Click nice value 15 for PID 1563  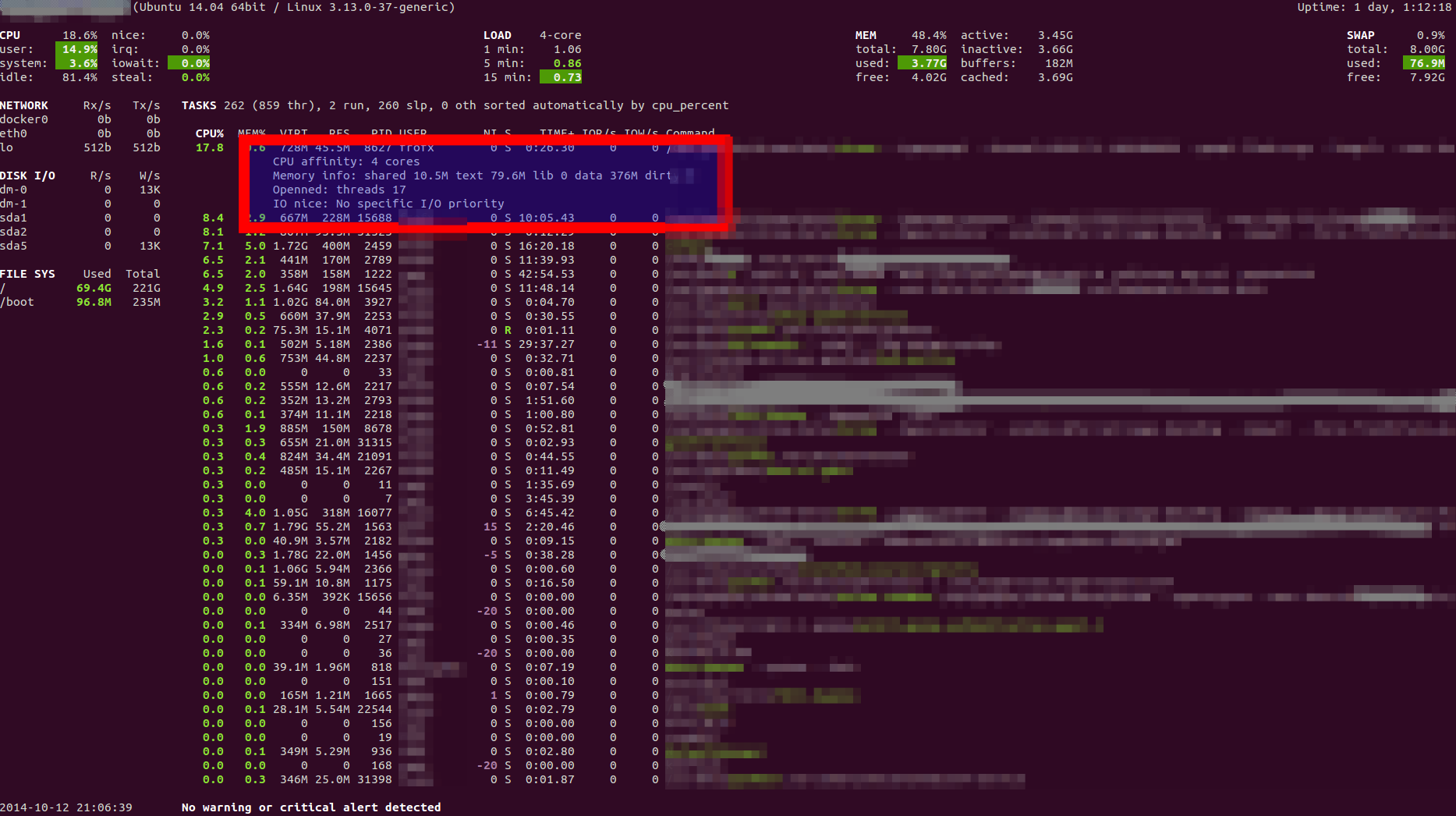tap(491, 527)
